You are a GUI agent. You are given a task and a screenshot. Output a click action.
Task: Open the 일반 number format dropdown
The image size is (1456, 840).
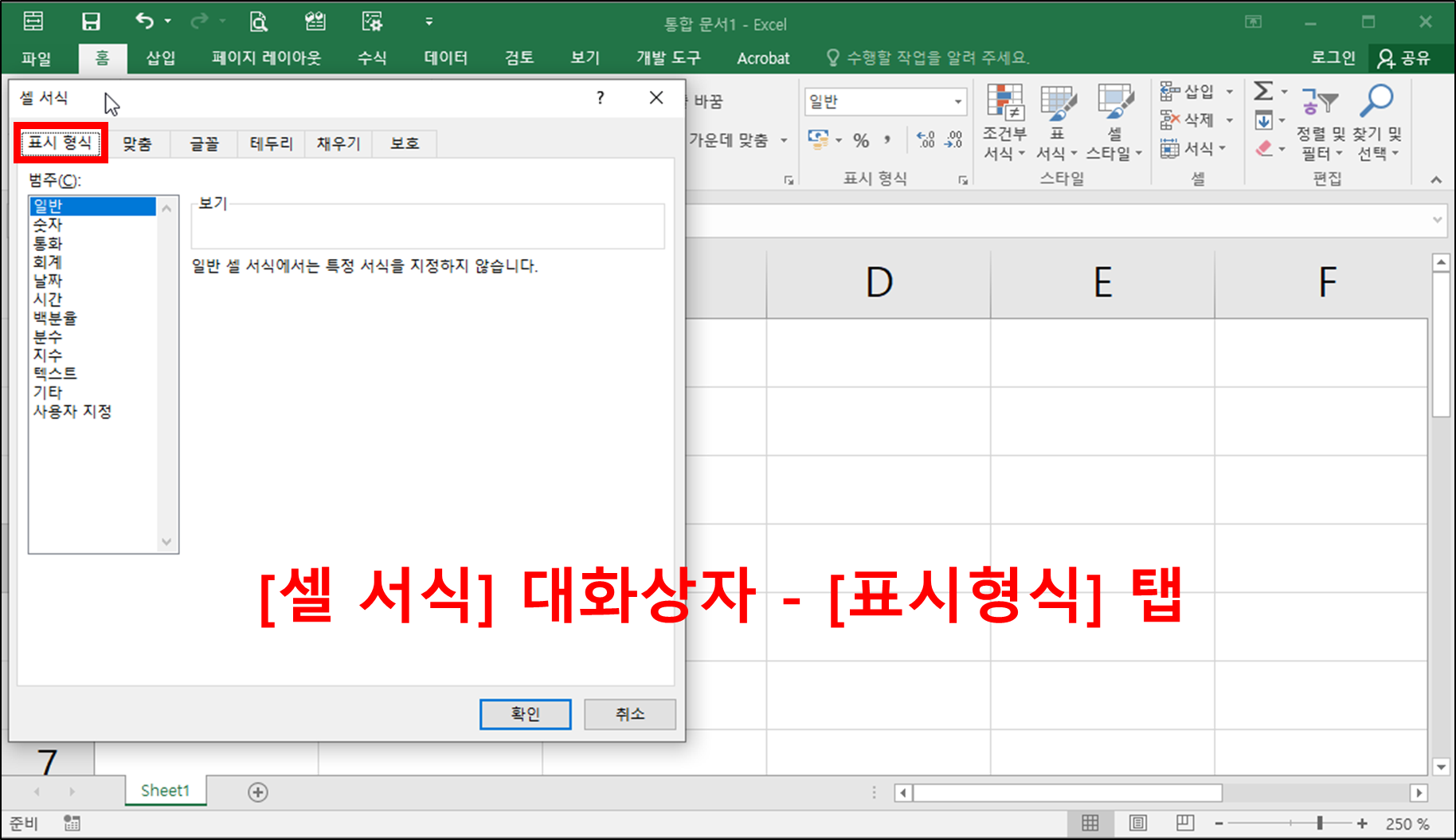pos(958,101)
